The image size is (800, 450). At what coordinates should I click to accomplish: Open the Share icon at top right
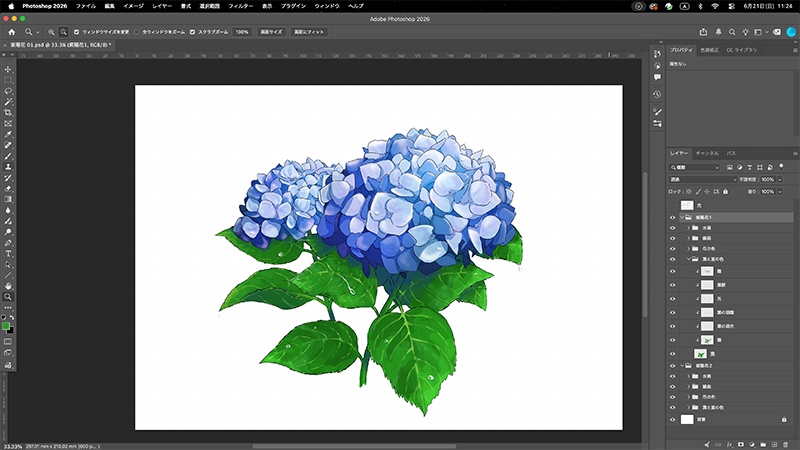coord(703,32)
